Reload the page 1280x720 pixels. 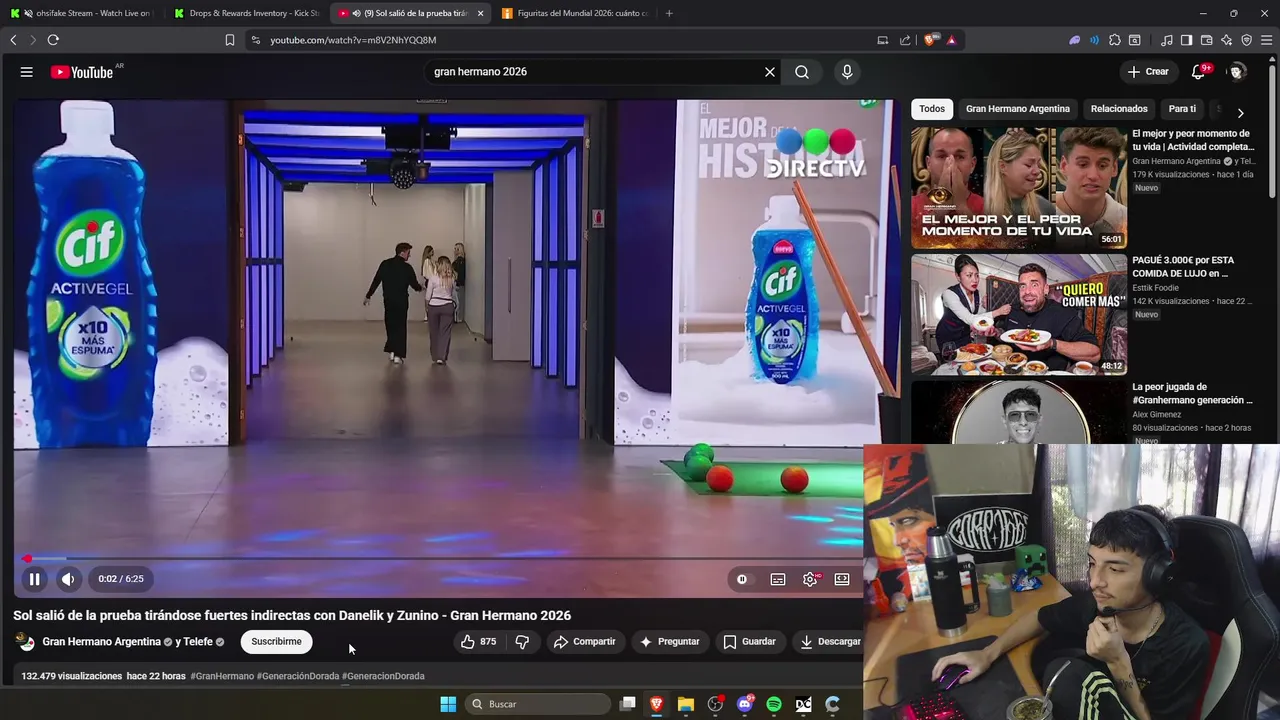(53, 40)
